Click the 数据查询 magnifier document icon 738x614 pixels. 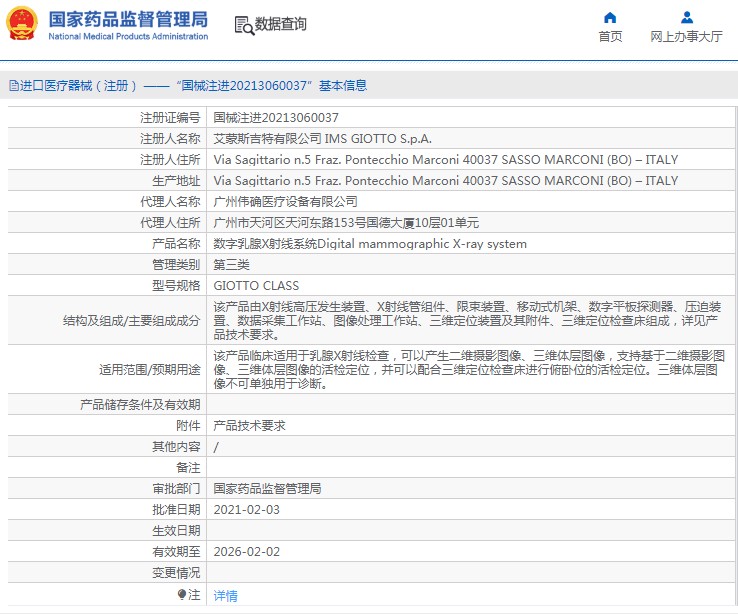[x=243, y=25]
